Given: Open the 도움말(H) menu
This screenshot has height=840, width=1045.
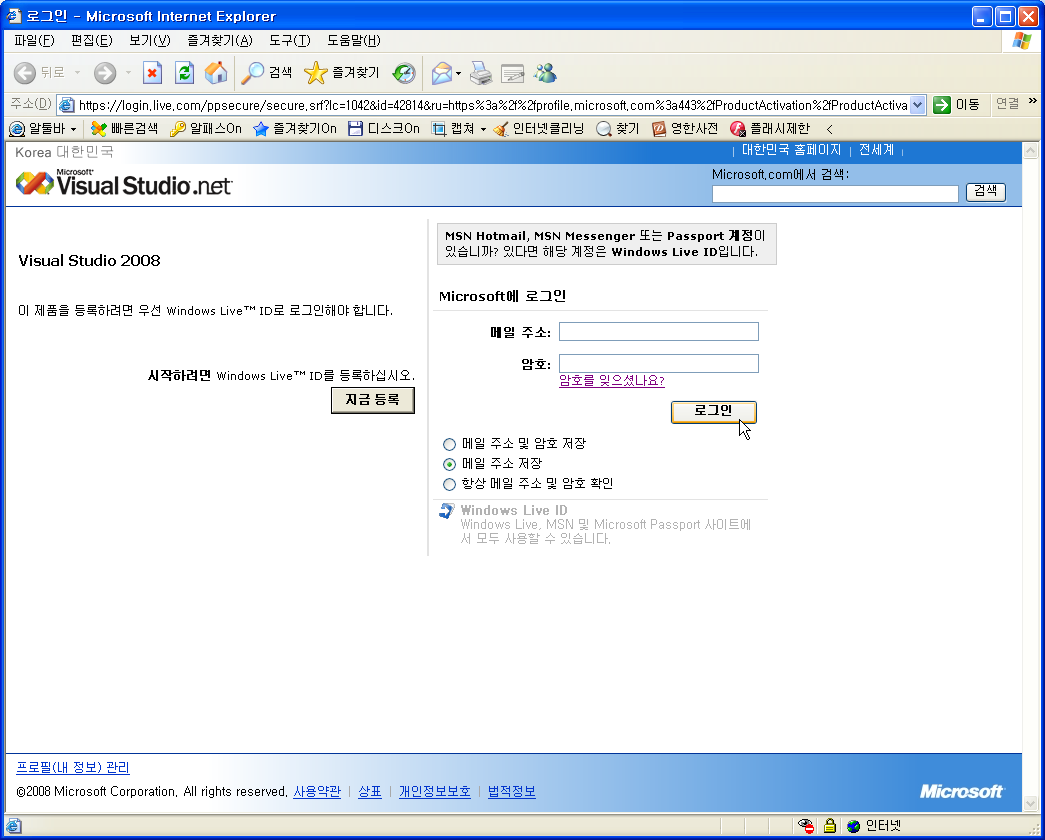Looking at the screenshot, I should pos(354,41).
